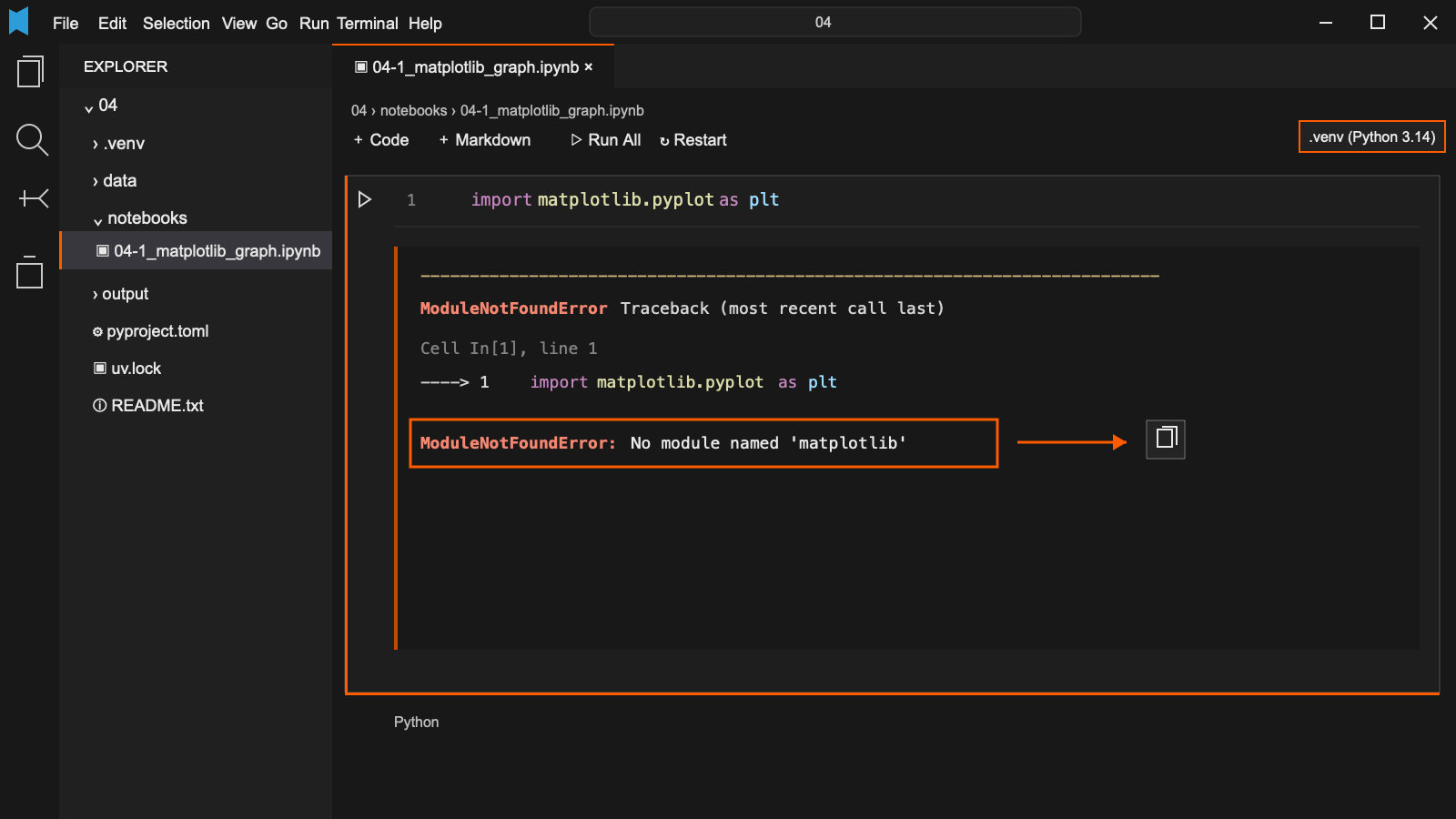Open the uv.lock file
The image size is (1456, 819).
(x=127, y=369)
